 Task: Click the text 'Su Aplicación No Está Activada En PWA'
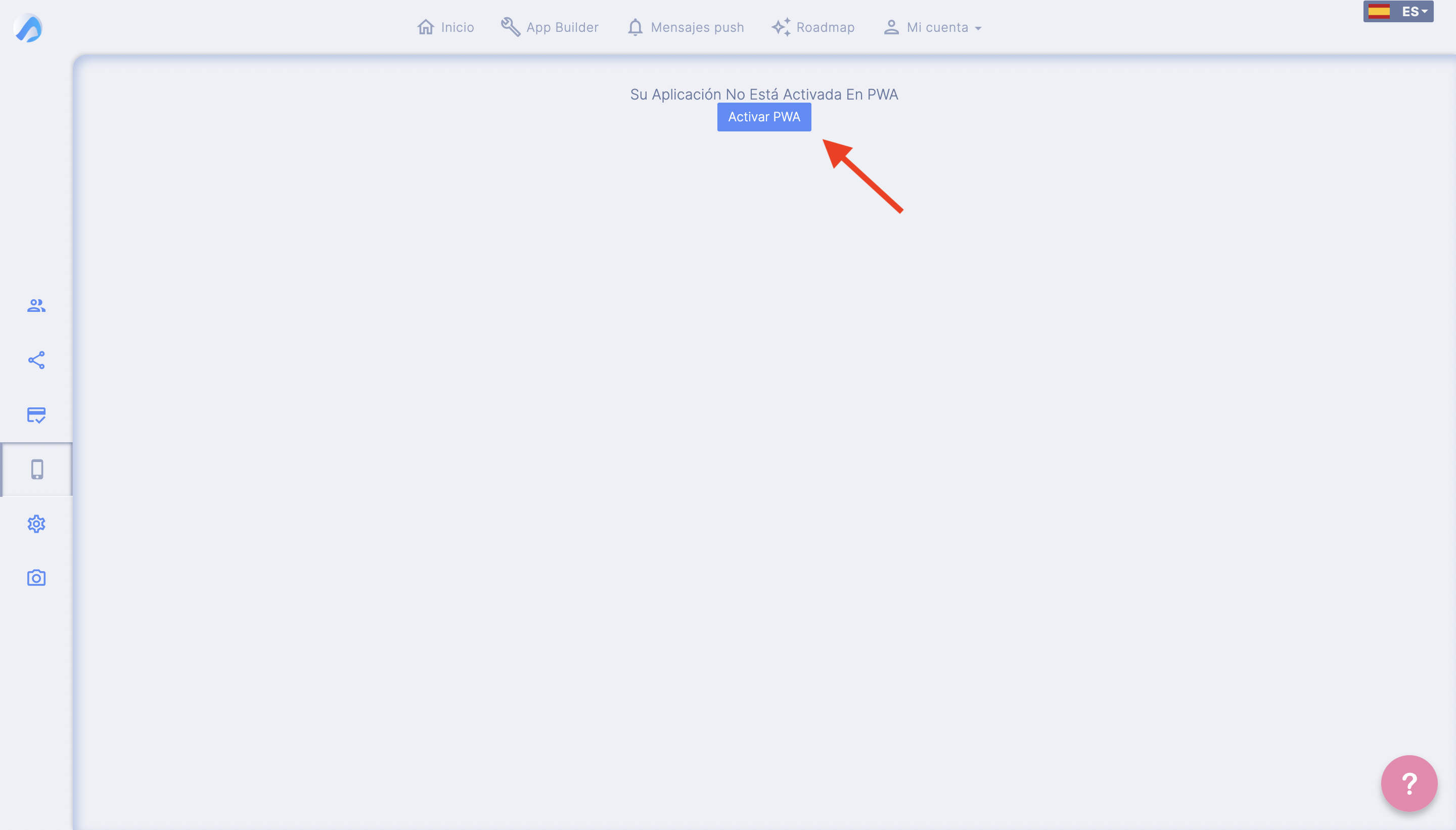[x=764, y=94]
